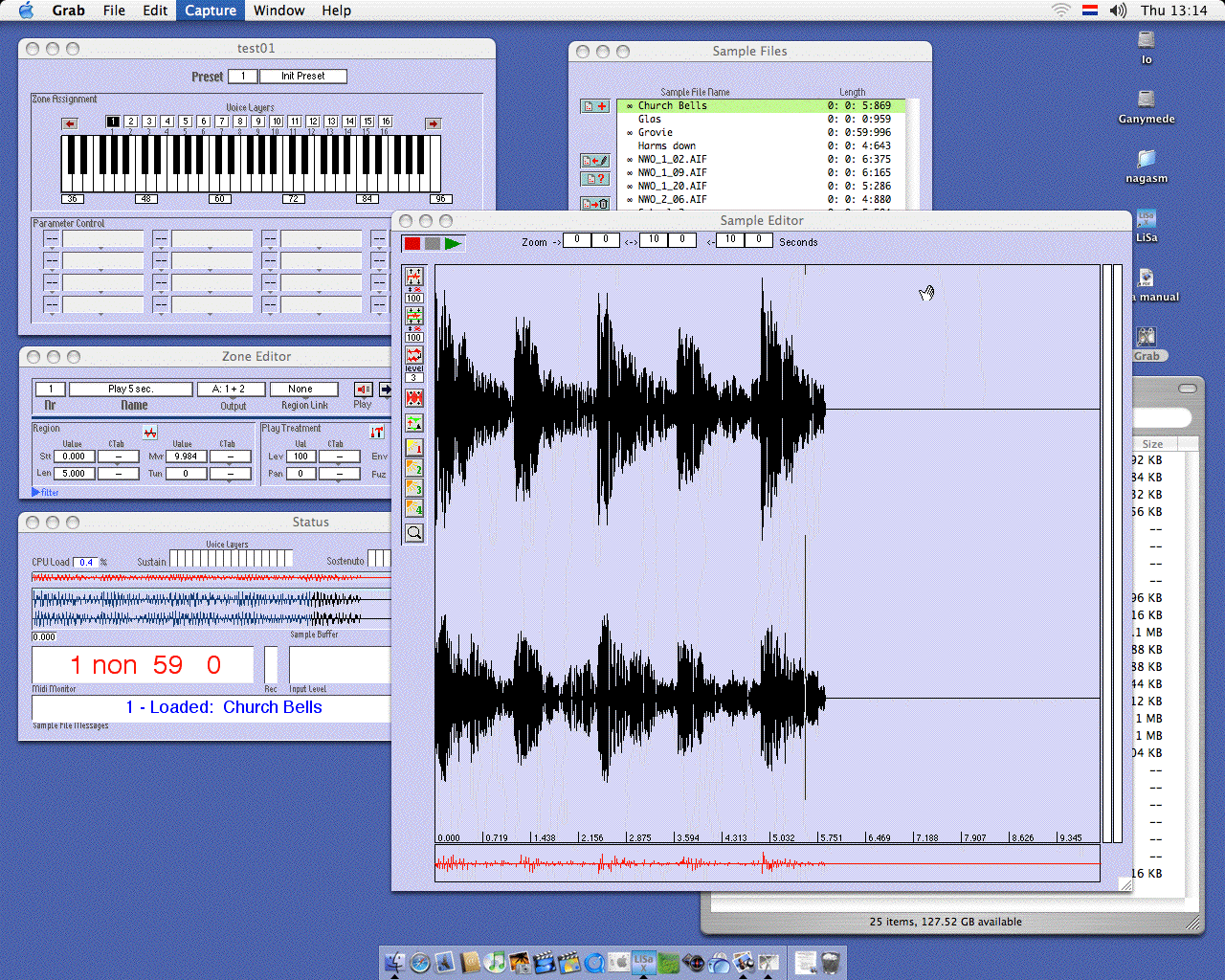Open the Capture menu
1225x980 pixels.
[211, 11]
